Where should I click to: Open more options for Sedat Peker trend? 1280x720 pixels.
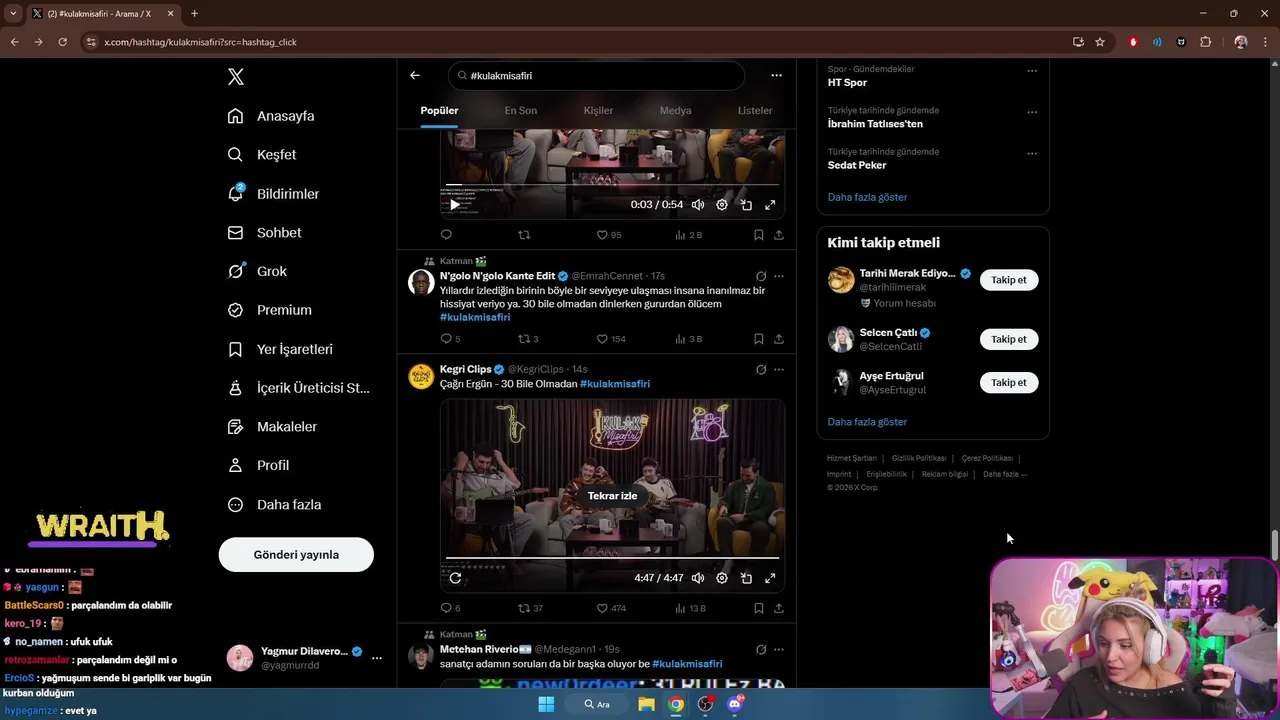(1032, 154)
